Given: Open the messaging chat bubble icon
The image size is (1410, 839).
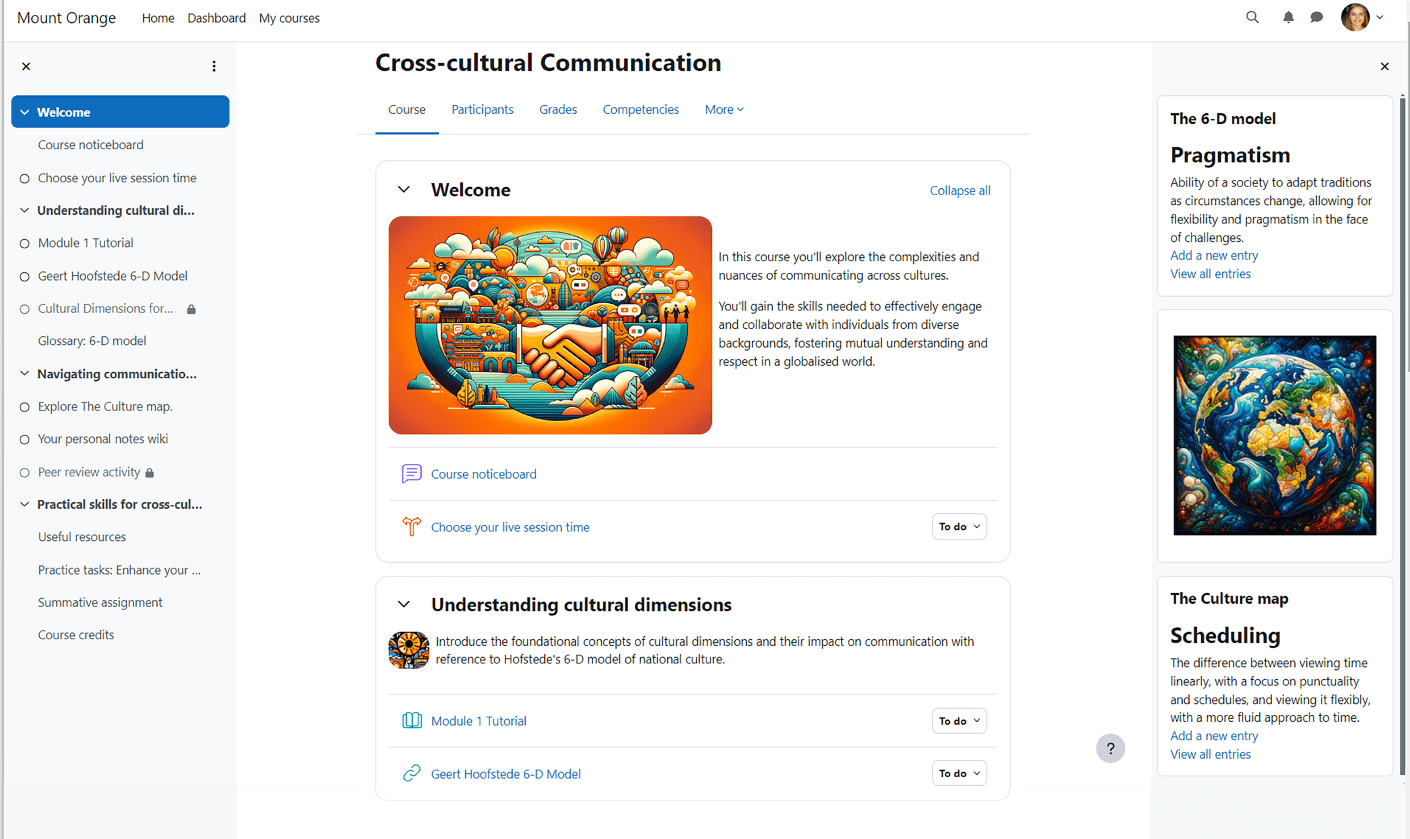Looking at the screenshot, I should click(x=1317, y=17).
